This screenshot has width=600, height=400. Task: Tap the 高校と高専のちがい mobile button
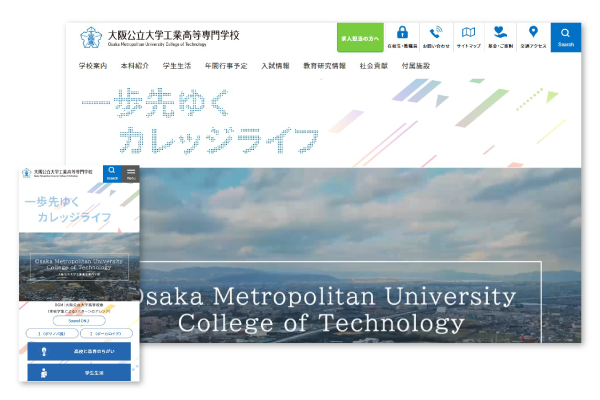pyautogui.click(x=79, y=351)
